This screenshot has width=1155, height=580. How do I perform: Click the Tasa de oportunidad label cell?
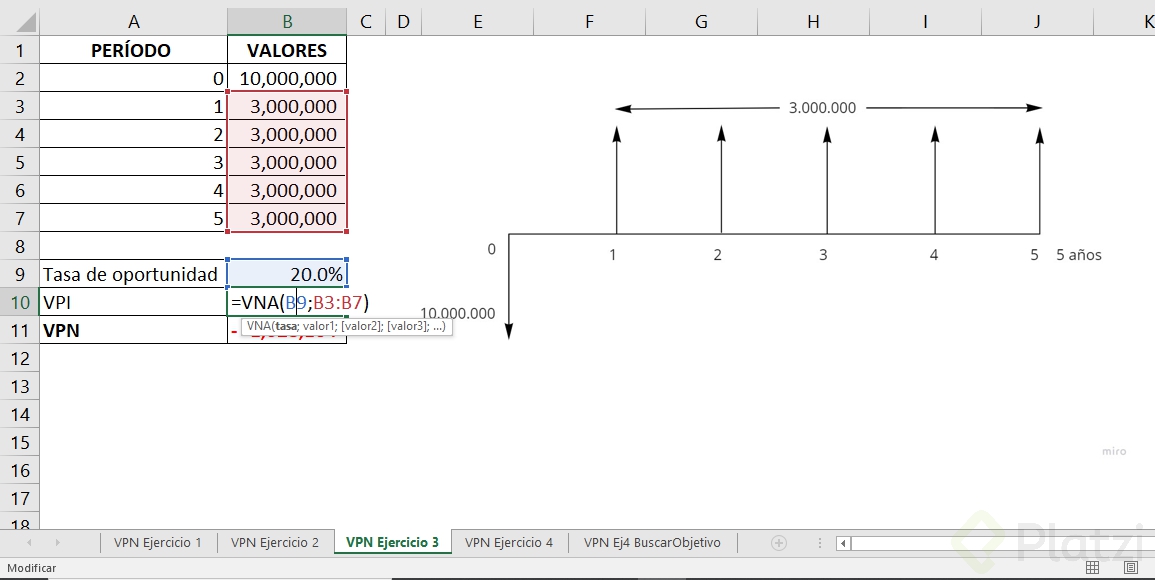point(133,274)
